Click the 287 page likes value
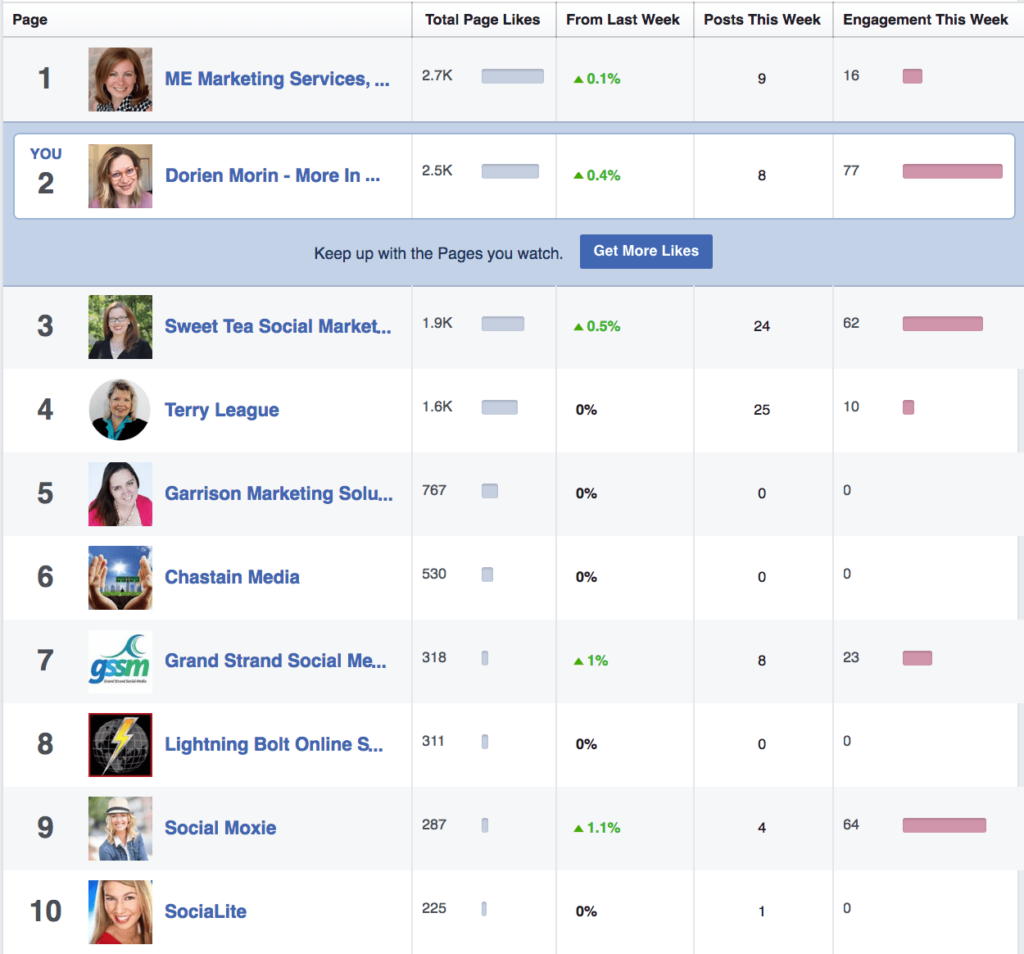1024x954 pixels. tap(434, 825)
